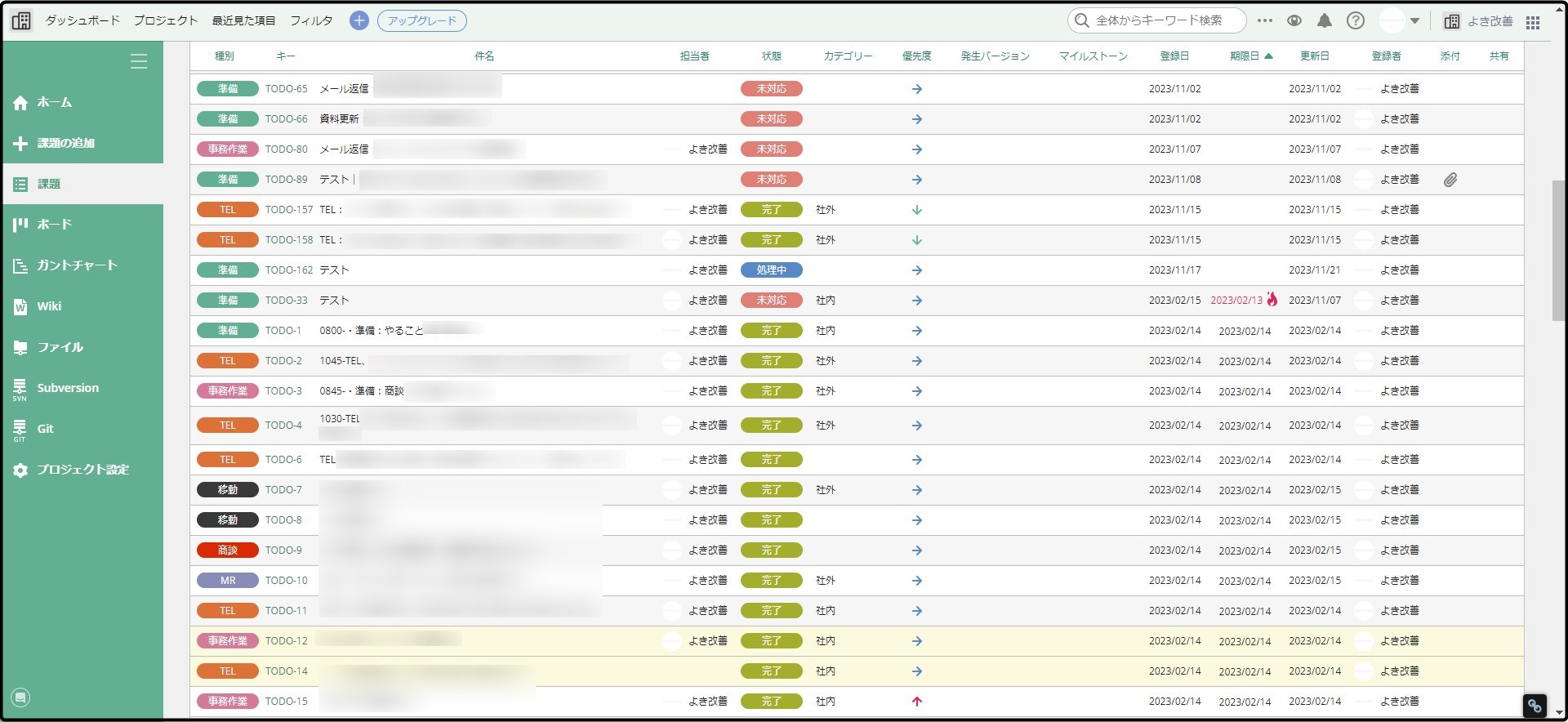Click the notification bell icon

[x=1325, y=21]
